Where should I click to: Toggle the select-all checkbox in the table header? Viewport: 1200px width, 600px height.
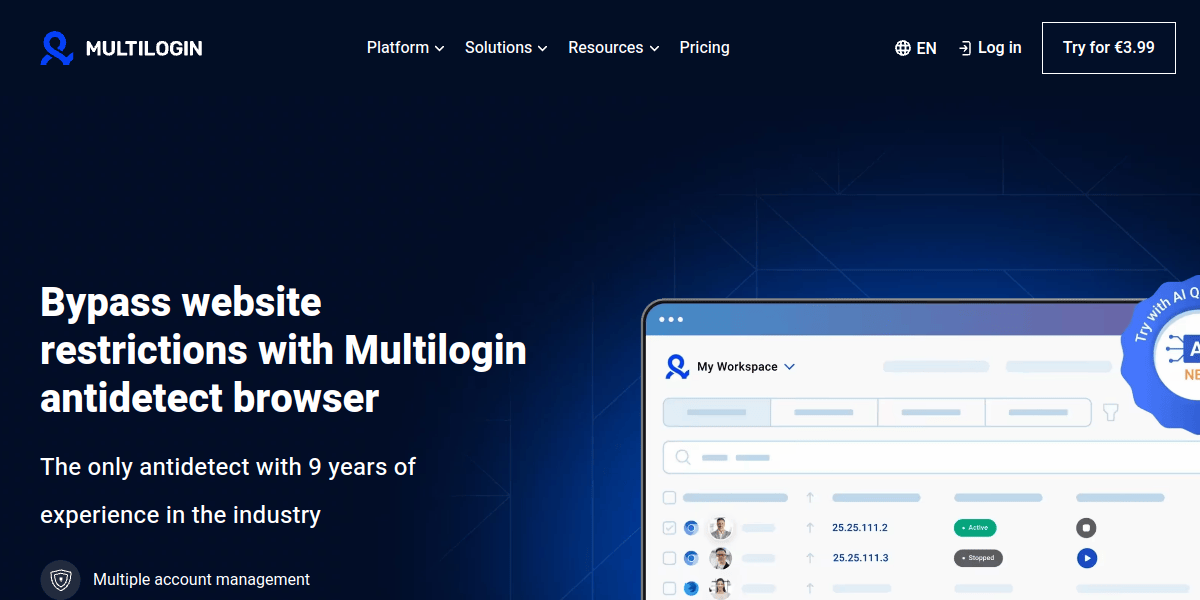click(670, 497)
